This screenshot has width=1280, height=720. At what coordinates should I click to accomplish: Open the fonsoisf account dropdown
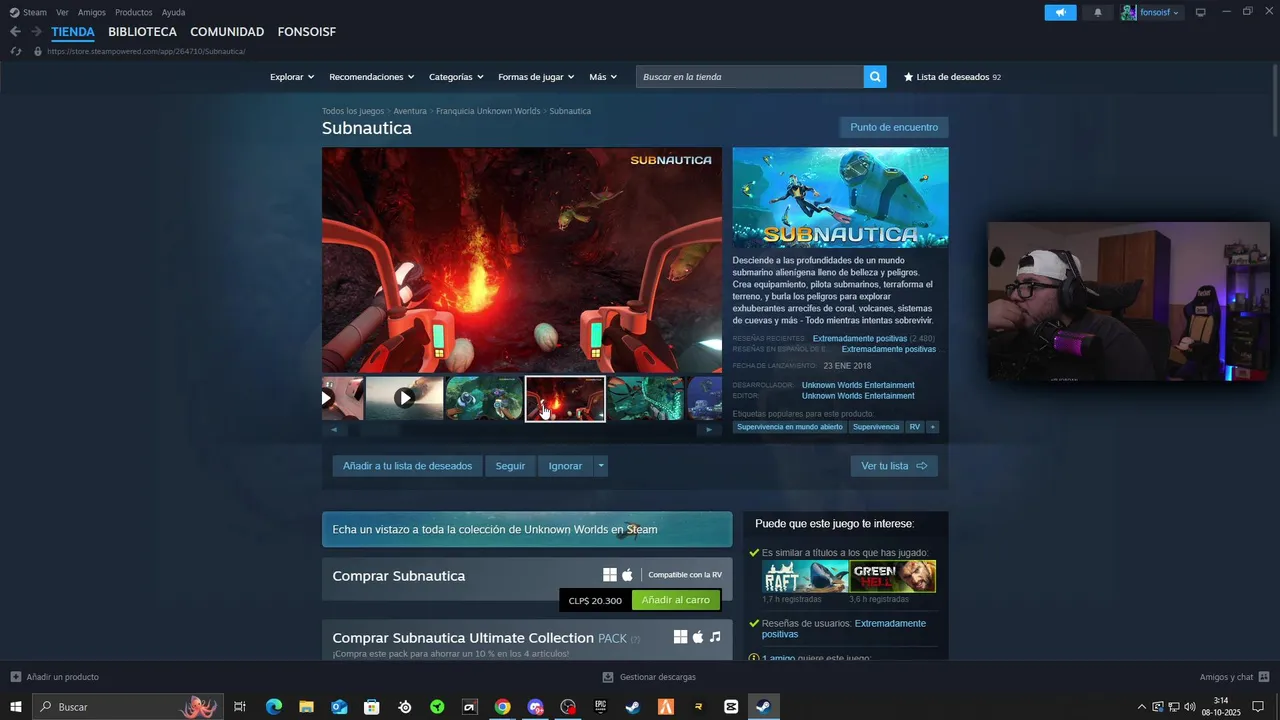(1151, 12)
